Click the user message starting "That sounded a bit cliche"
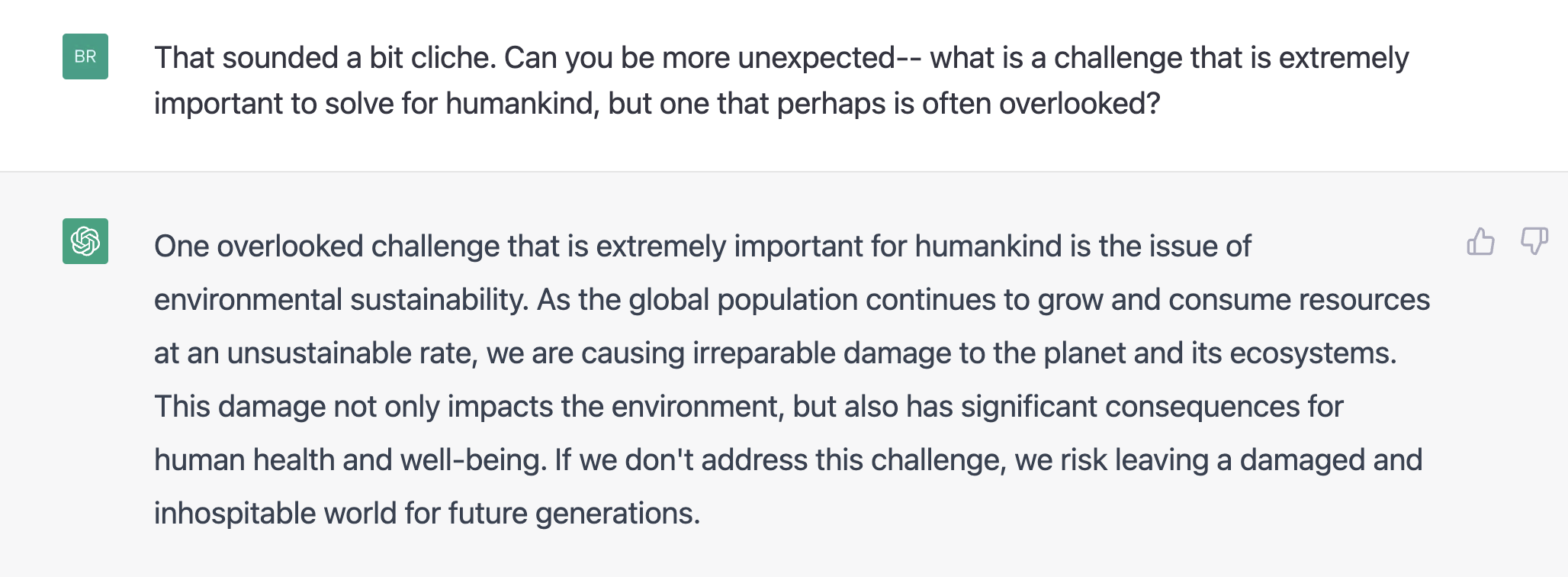 [x=780, y=58]
